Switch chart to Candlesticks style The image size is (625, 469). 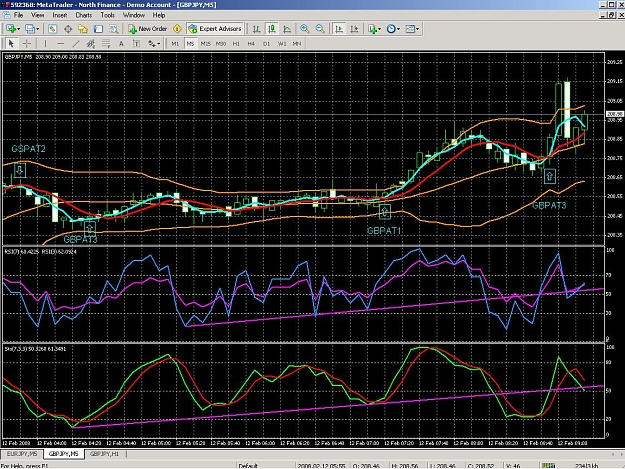272,29
